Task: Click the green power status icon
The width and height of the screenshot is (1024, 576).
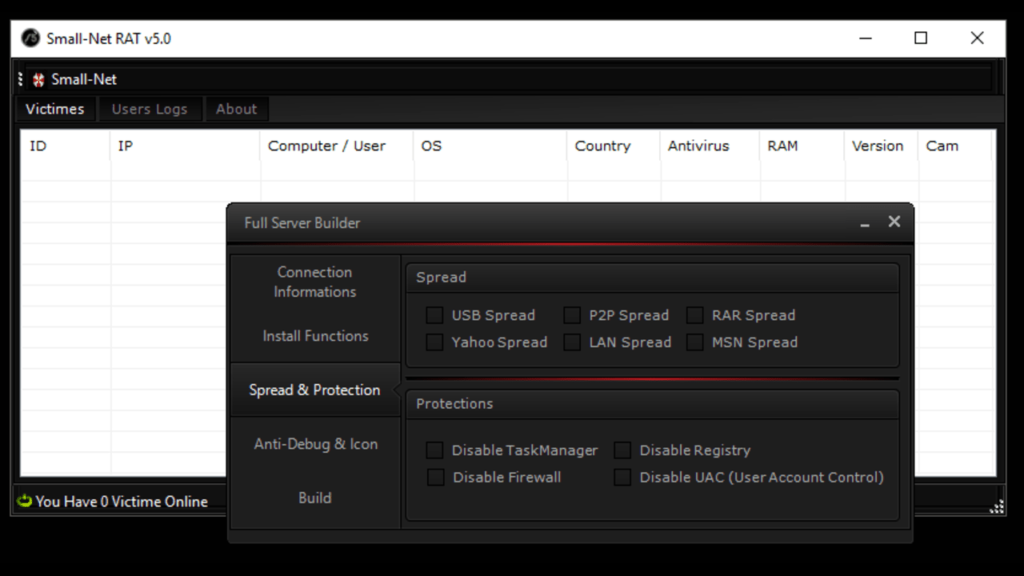Action: 25,501
